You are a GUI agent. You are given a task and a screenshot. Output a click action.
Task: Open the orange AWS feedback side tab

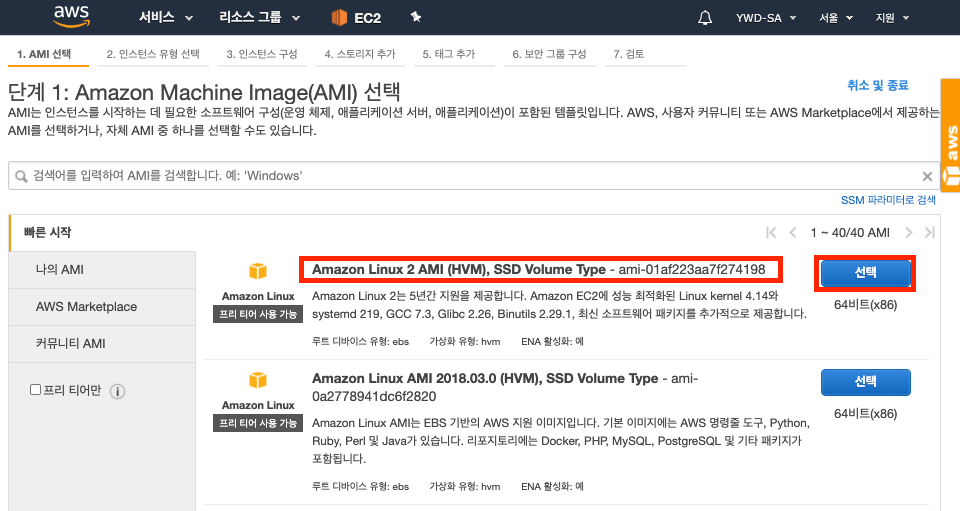[x=950, y=135]
